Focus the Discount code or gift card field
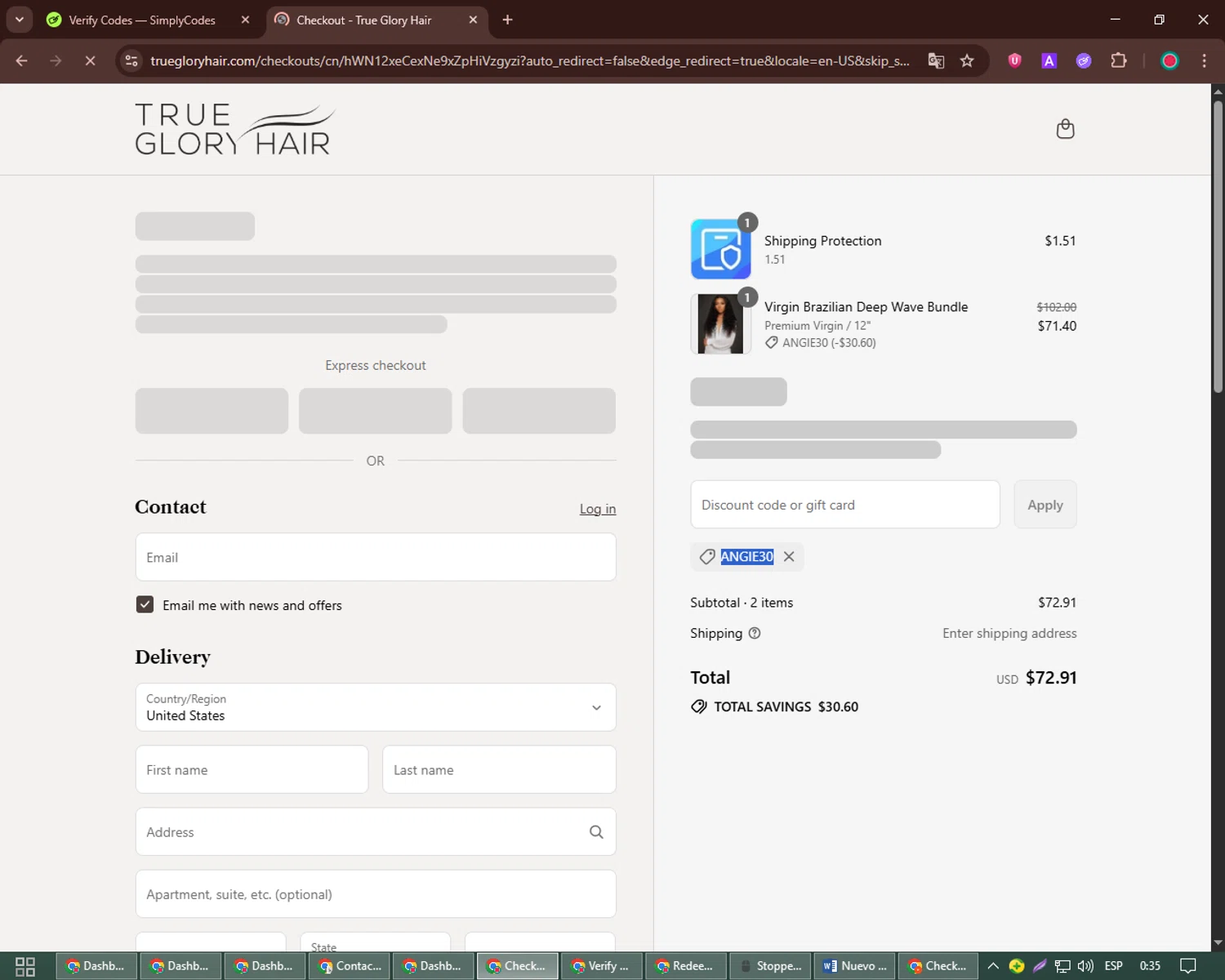This screenshot has height=980, width=1225. click(845, 505)
